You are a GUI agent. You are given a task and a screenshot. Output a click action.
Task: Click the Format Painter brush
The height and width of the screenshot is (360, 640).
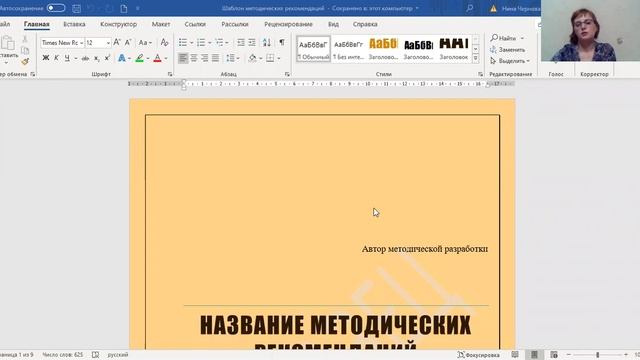click(25, 62)
